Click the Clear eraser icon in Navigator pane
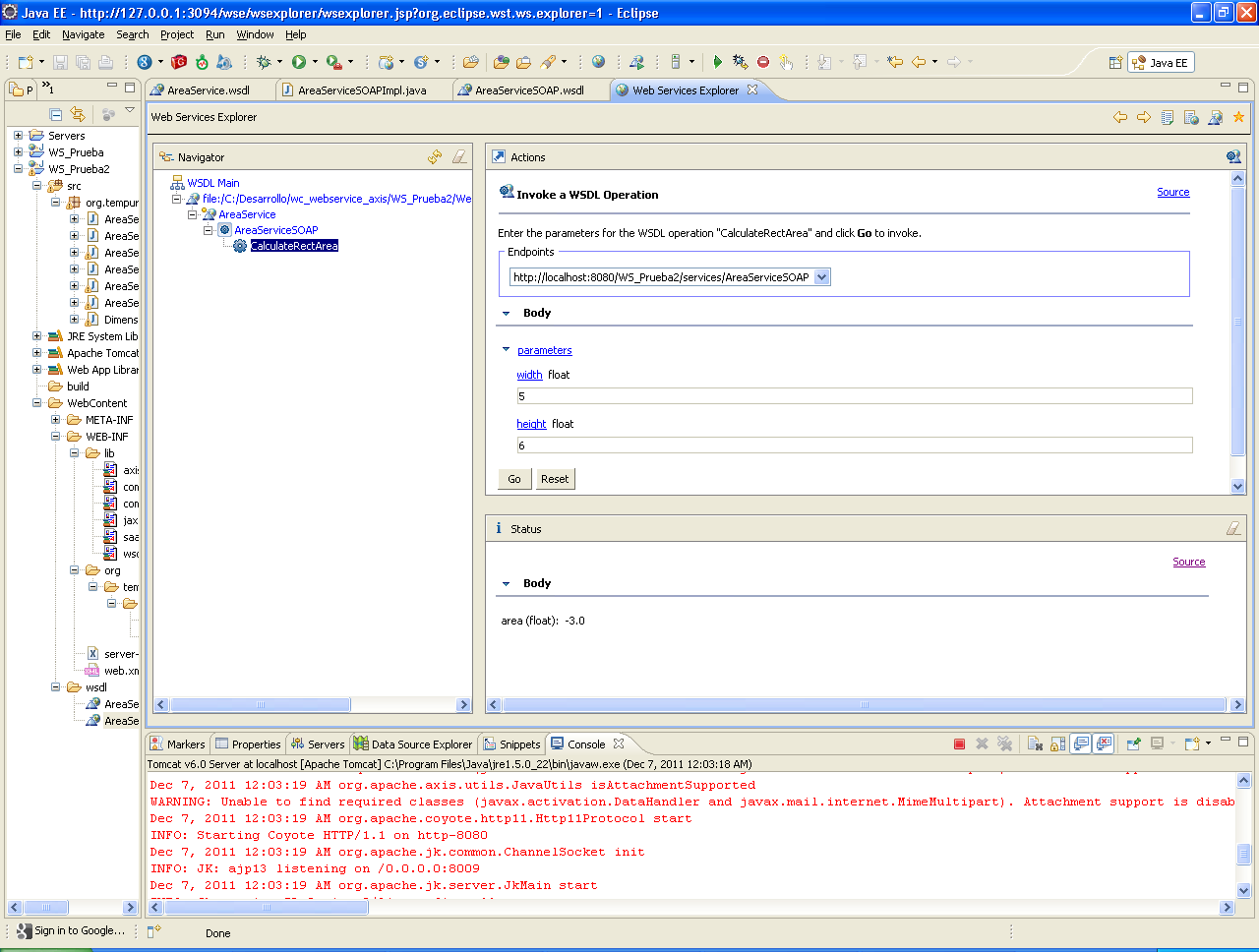This screenshot has width=1259, height=952. coord(459,156)
